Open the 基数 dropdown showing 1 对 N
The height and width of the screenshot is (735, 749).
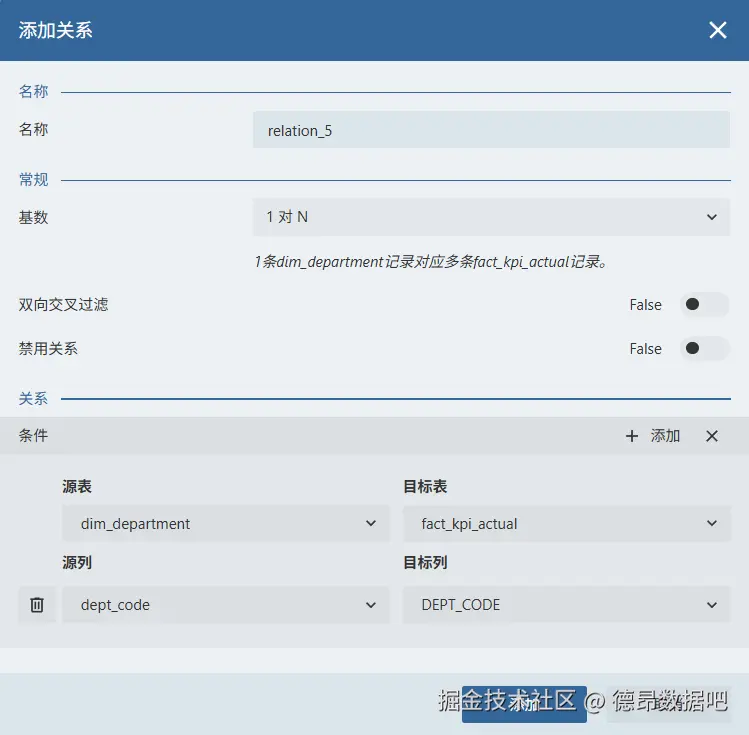(491, 217)
